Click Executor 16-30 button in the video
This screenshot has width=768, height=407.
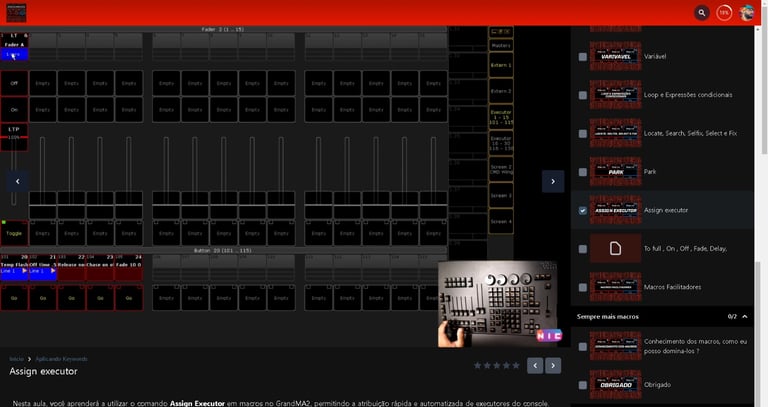[x=501, y=144]
